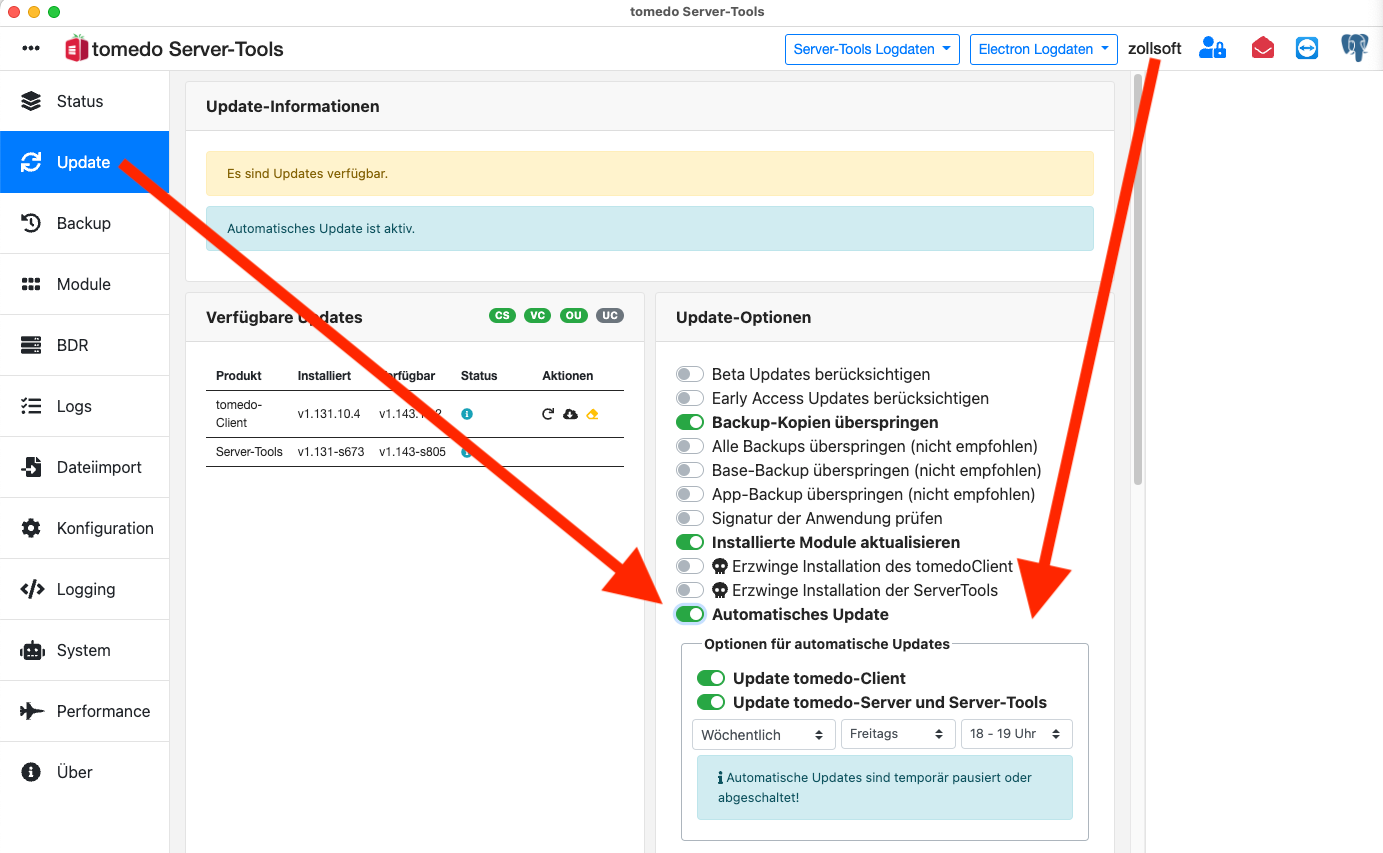This screenshot has height=853, width=1383.
Task: Click the green CS badge
Action: click(x=502, y=316)
